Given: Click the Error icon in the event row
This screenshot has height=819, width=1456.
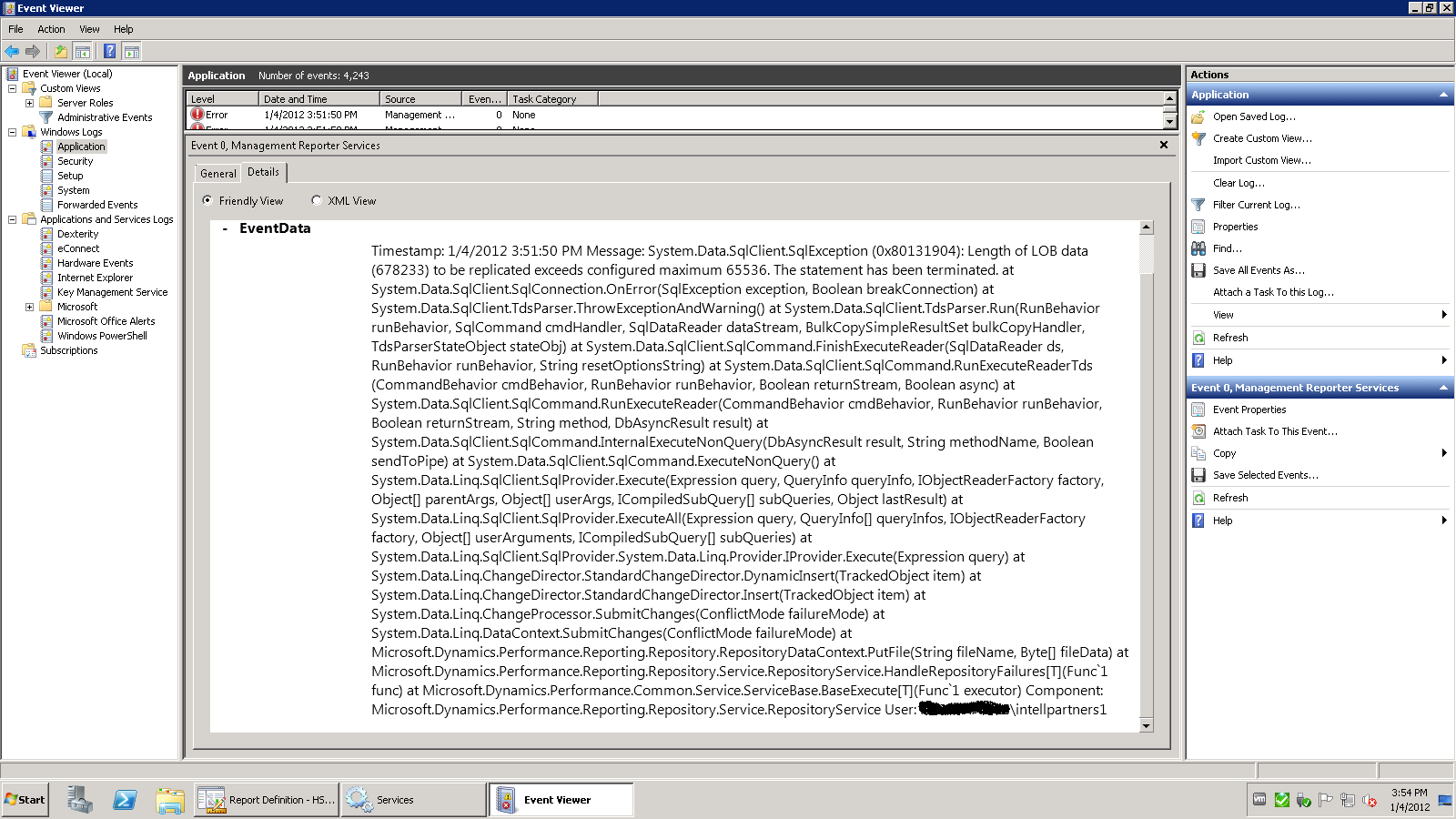Looking at the screenshot, I should (197, 115).
